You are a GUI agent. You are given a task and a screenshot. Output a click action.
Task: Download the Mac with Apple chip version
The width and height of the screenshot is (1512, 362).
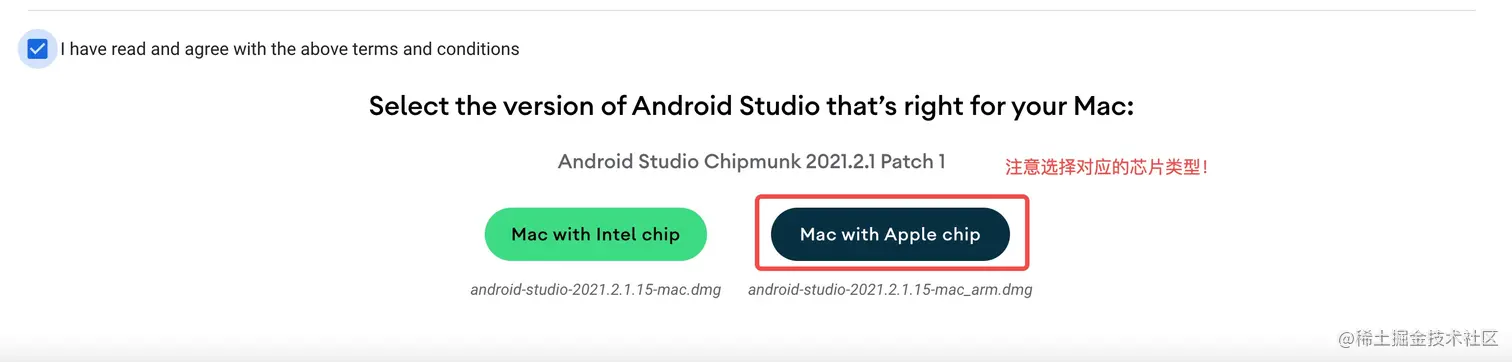tap(890, 235)
